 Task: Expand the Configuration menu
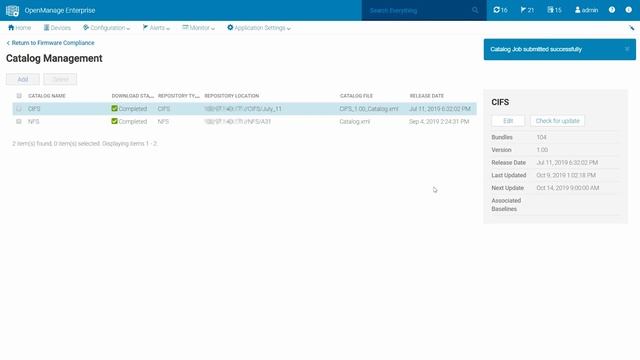pyautogui.click(x=106, y=28)
